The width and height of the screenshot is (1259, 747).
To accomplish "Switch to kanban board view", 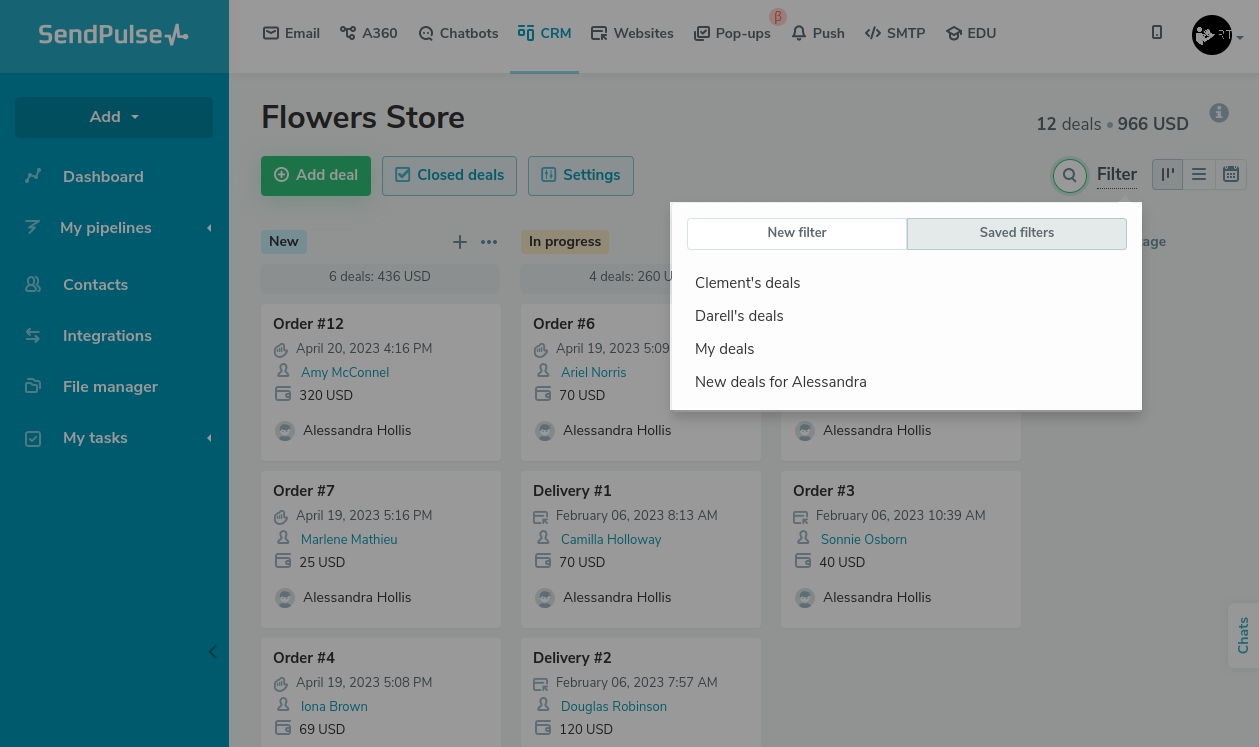I will (x=1167, y=175).
